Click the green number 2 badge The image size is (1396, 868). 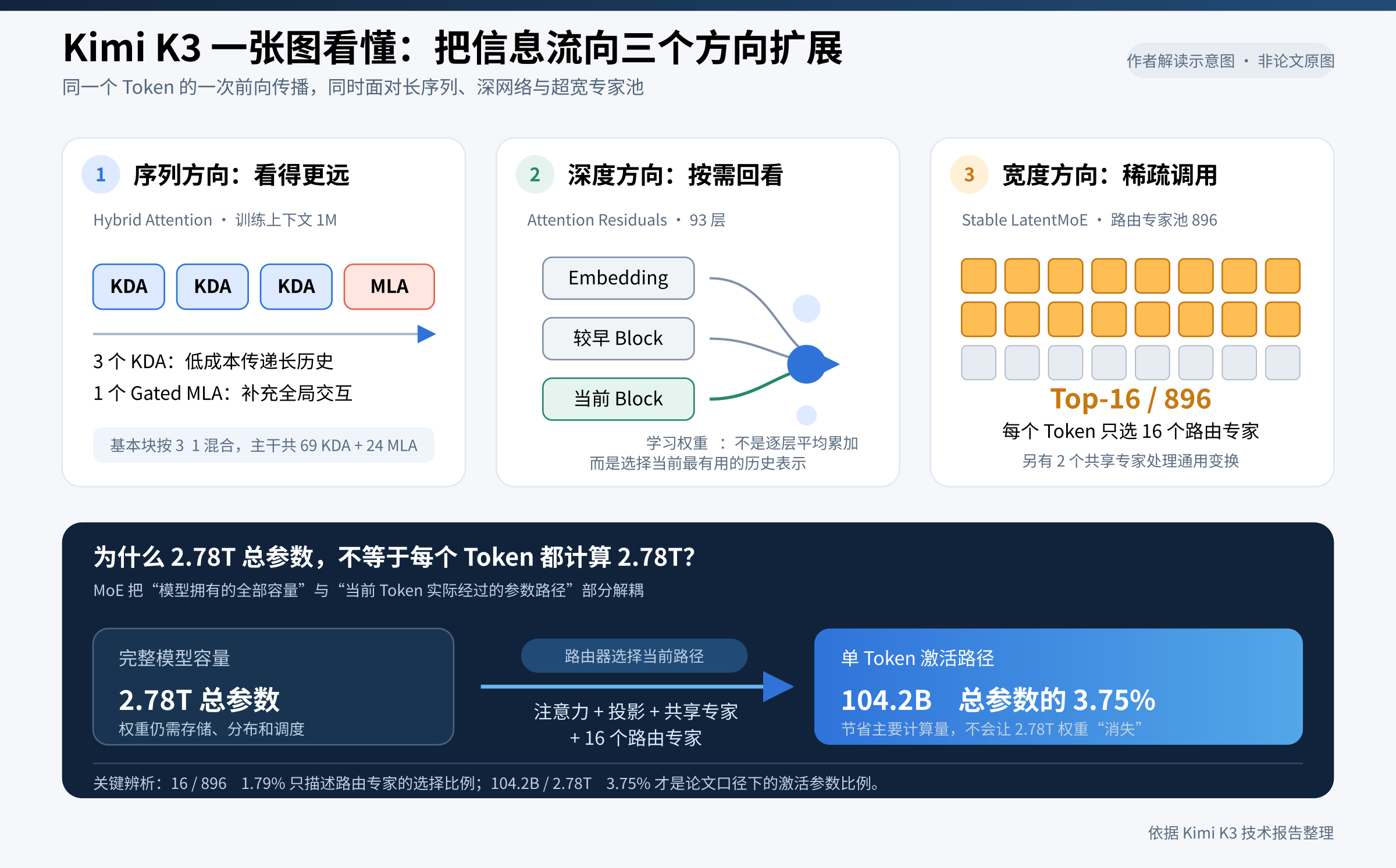coord(535,174)
